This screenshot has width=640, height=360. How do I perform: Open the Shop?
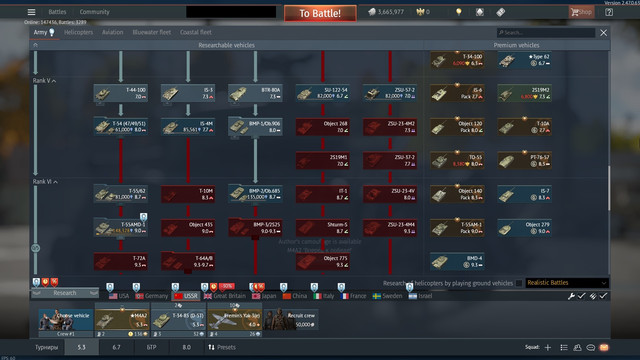coord(581,12)
